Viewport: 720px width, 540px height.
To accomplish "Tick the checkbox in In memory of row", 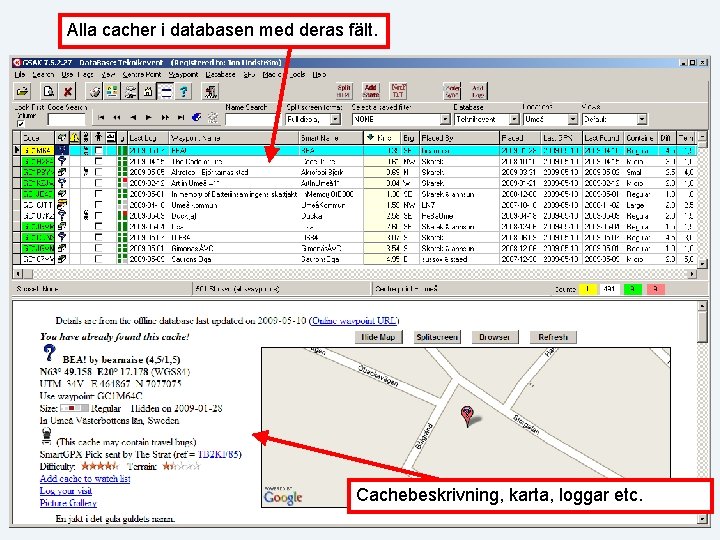I will 98,194.
